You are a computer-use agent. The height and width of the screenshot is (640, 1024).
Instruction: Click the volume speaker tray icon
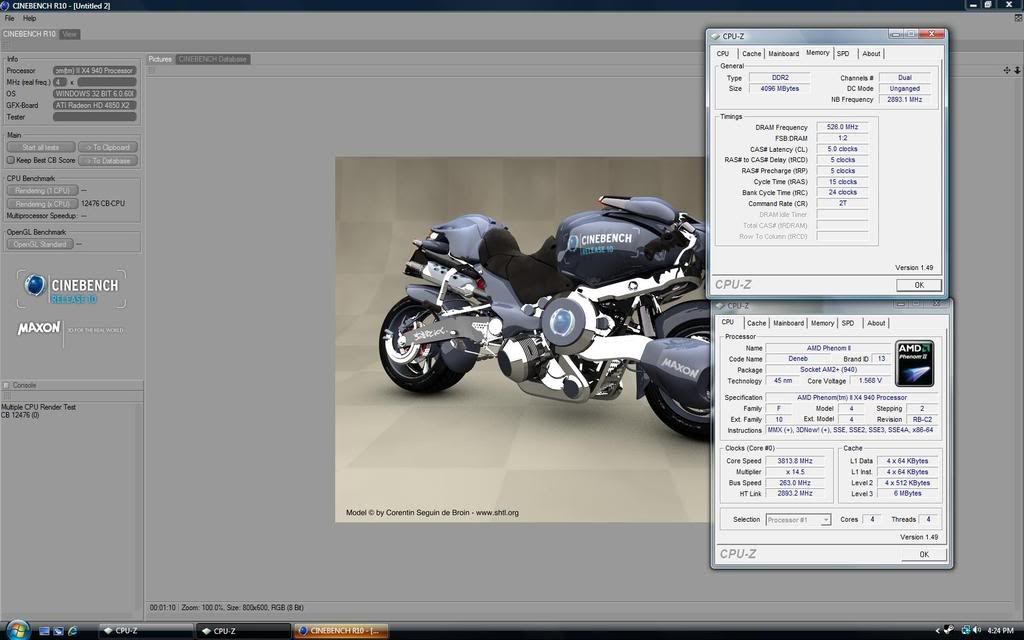pyautogui.click(x=977, y=630)
